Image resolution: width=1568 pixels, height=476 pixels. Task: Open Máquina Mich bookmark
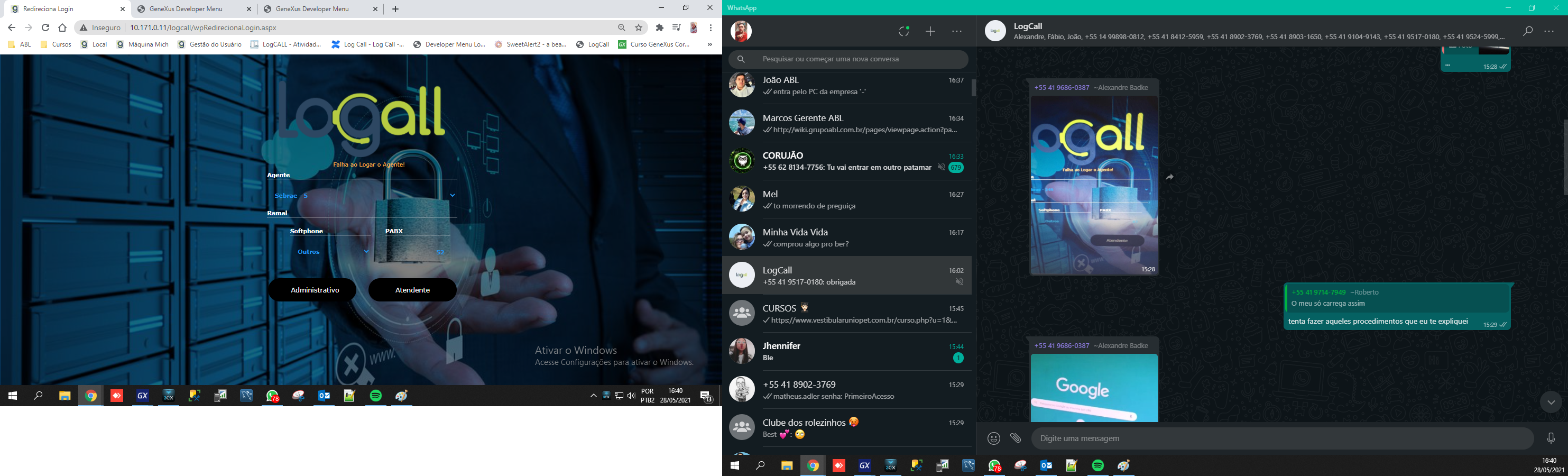(142, 44)
